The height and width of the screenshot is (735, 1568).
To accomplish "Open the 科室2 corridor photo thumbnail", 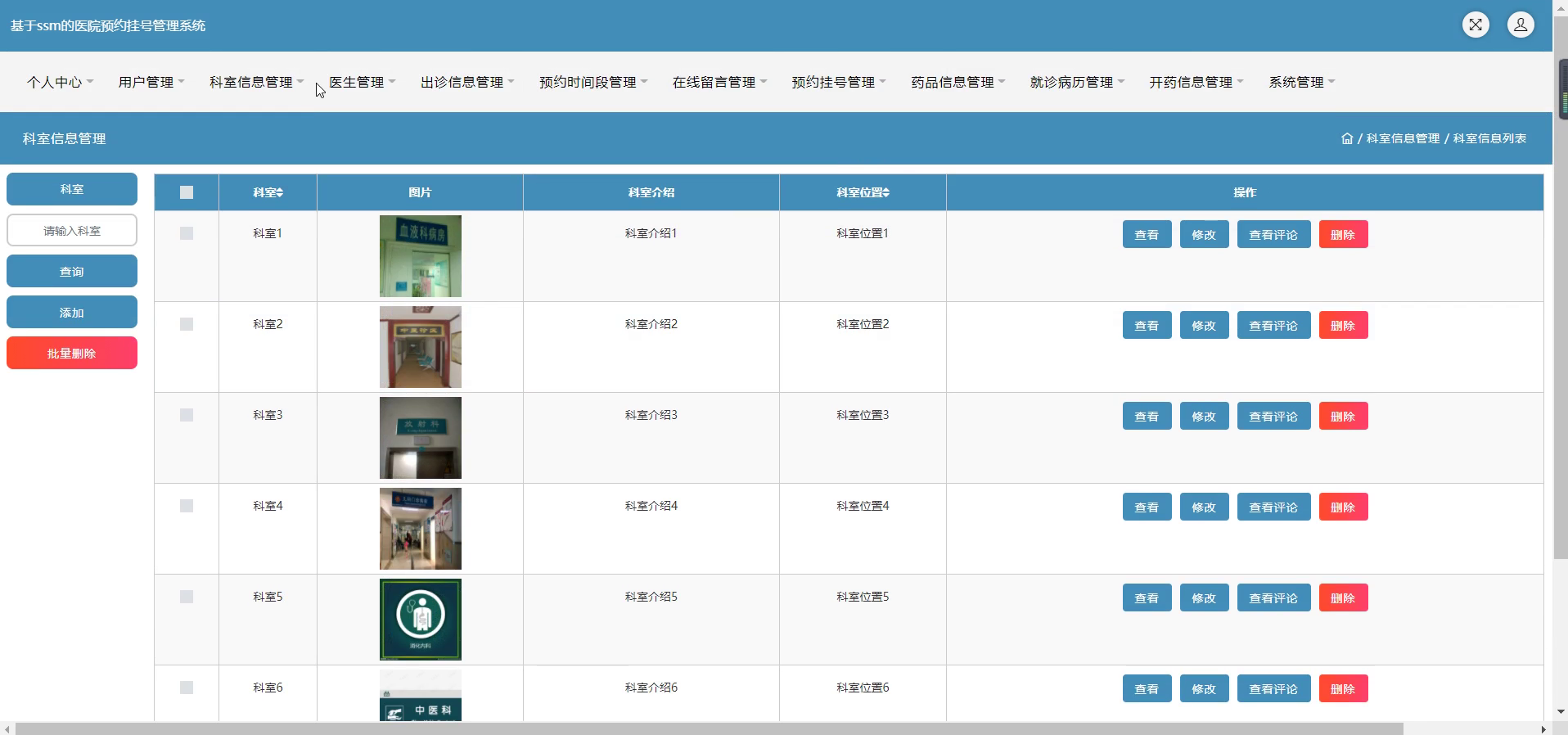I will pos(421,347).
